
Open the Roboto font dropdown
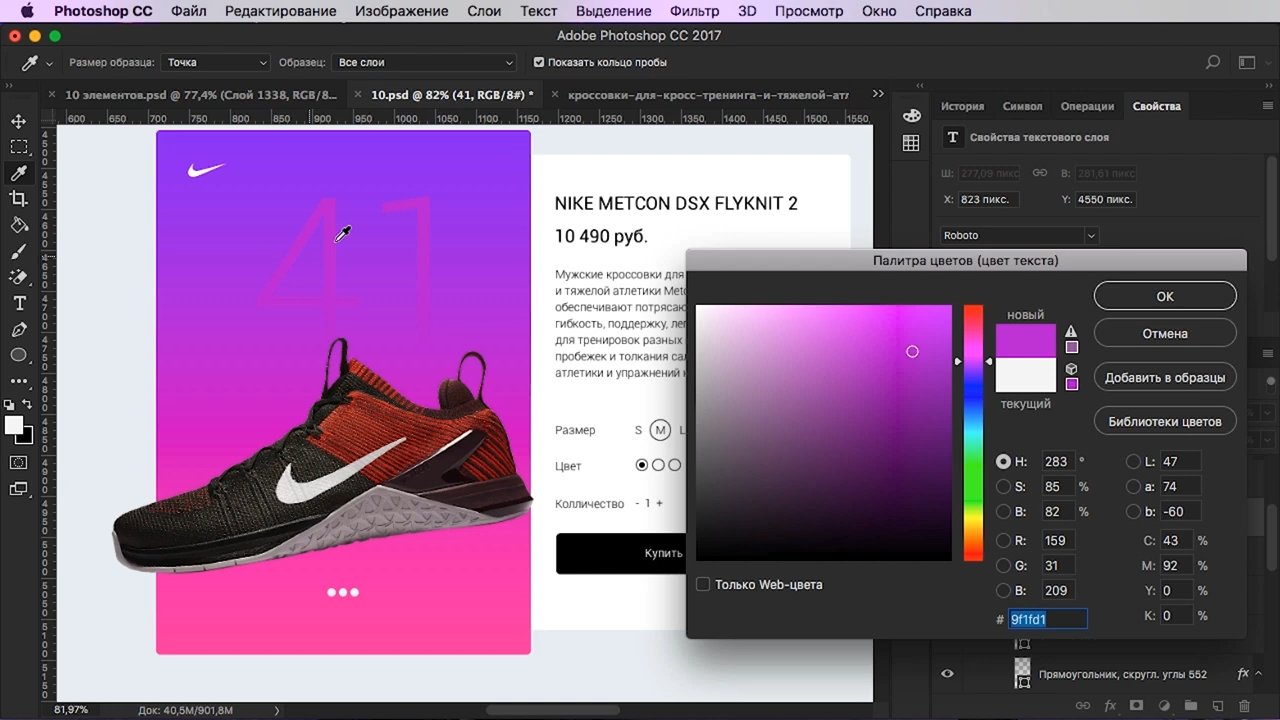1019,235
